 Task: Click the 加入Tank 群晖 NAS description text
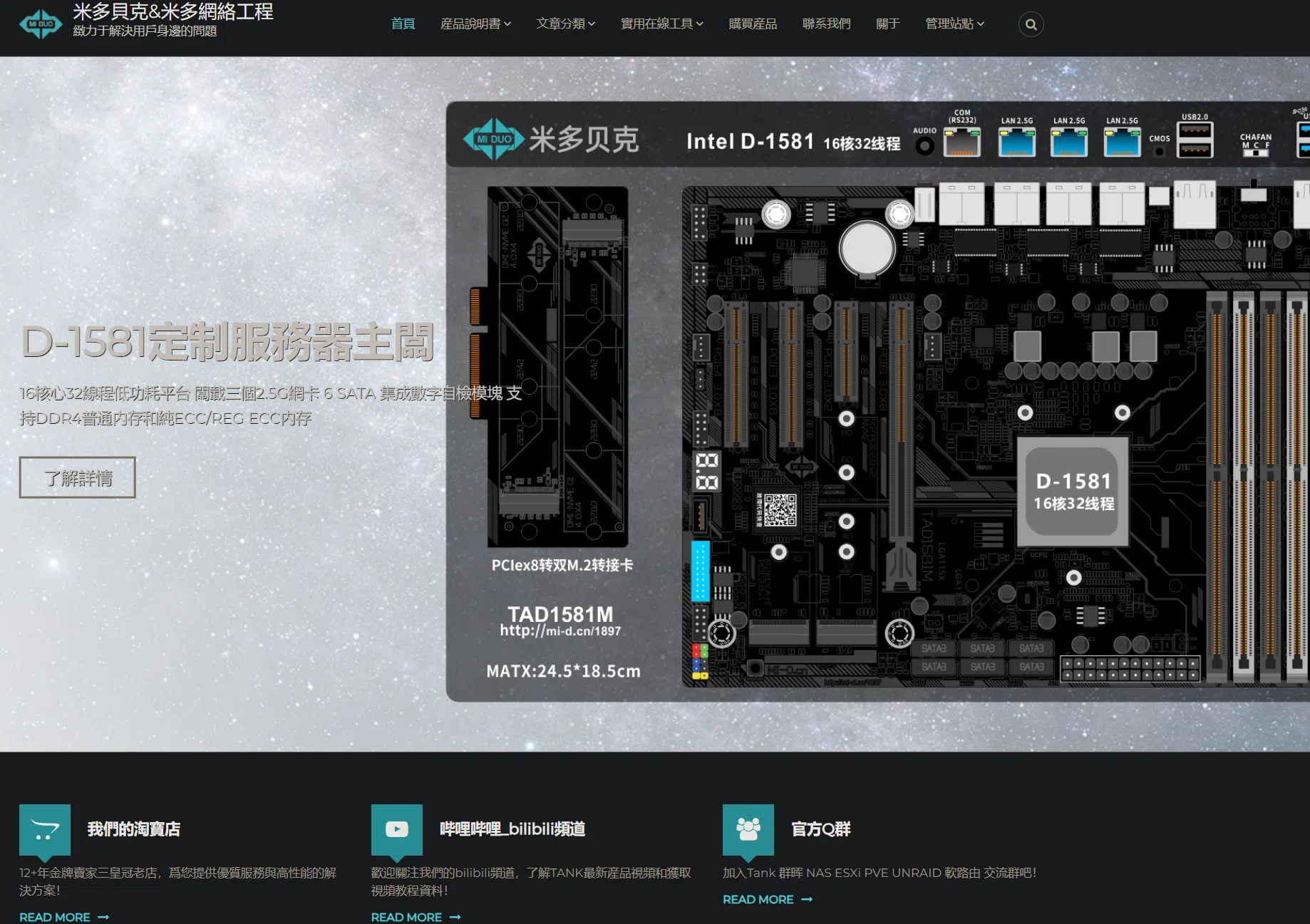pos(880,873)
